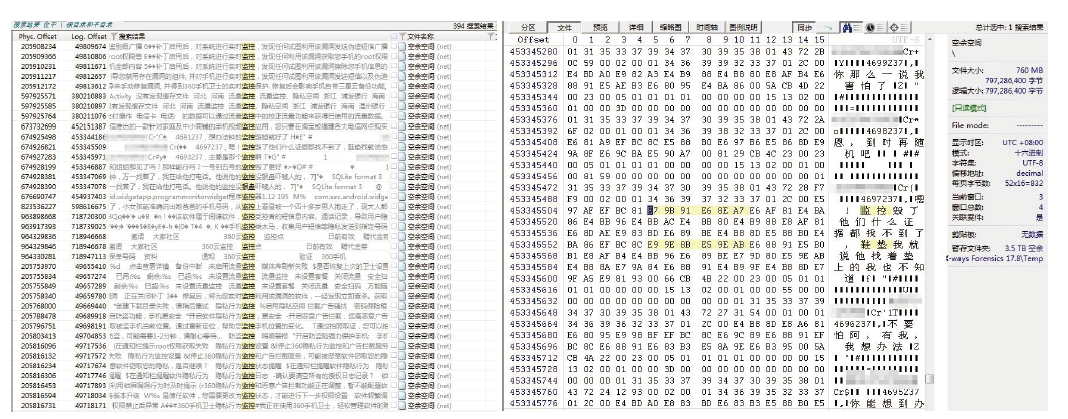1068x419 pixels.
Task: Click the binoculars search hits list icon
Action: tap(847, 27)
